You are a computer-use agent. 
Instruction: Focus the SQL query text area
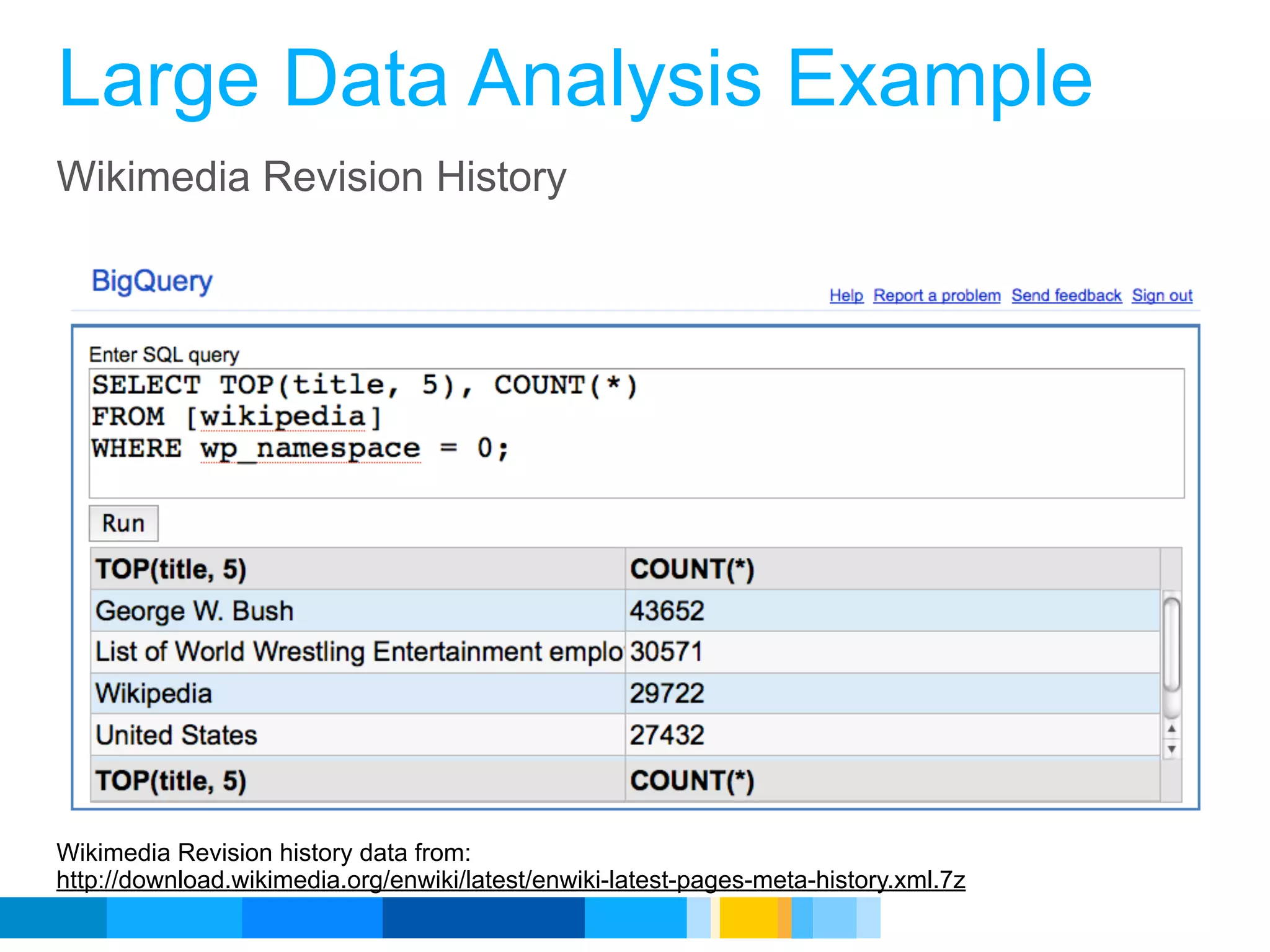pyautogui.click(x=637, y=433)
